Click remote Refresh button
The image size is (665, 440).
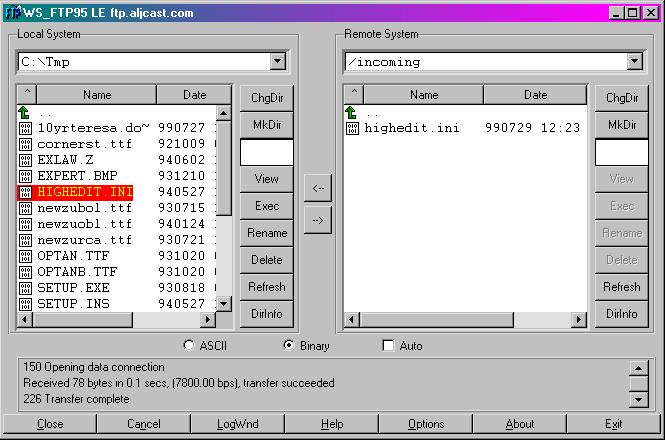622,287
